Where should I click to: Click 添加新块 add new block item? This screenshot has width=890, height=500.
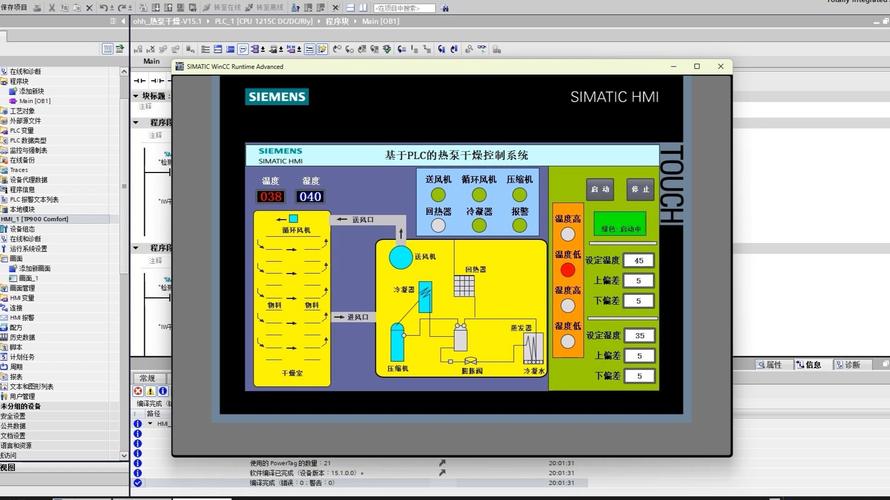[x=31, y=91]
